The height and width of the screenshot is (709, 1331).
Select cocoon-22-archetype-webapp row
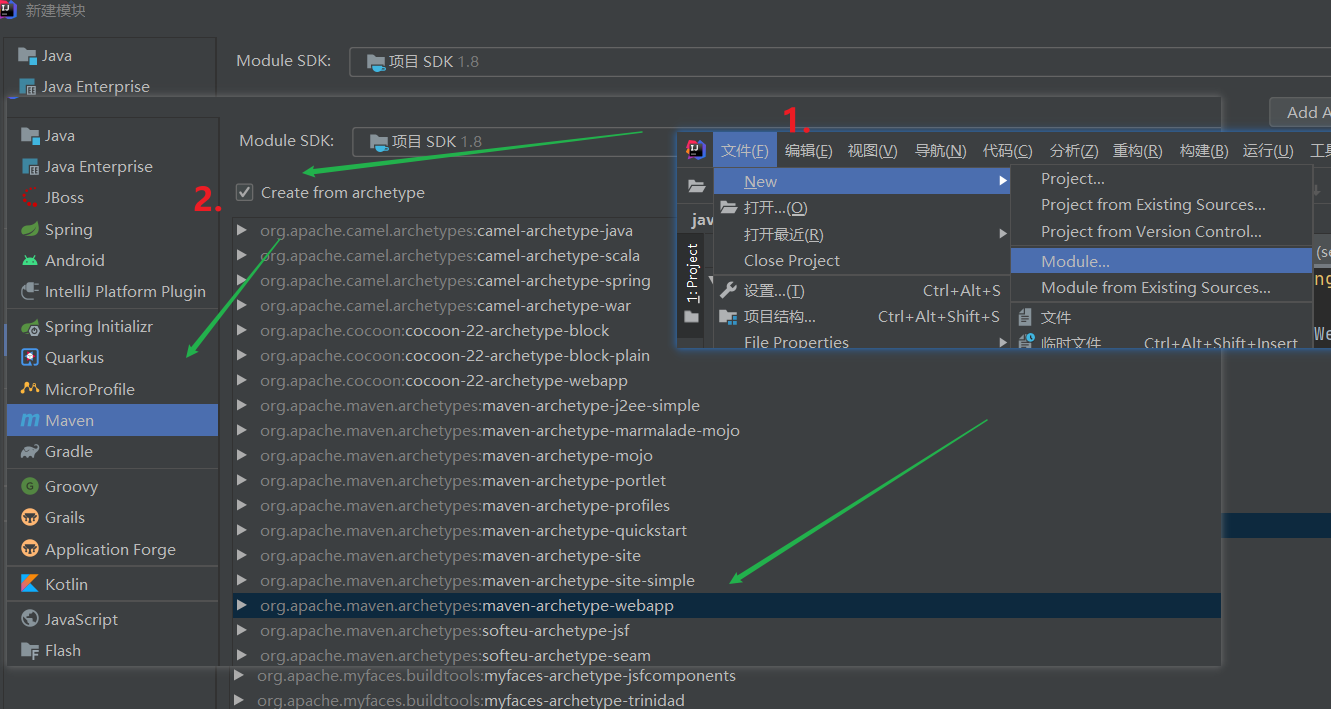[727, 381]
